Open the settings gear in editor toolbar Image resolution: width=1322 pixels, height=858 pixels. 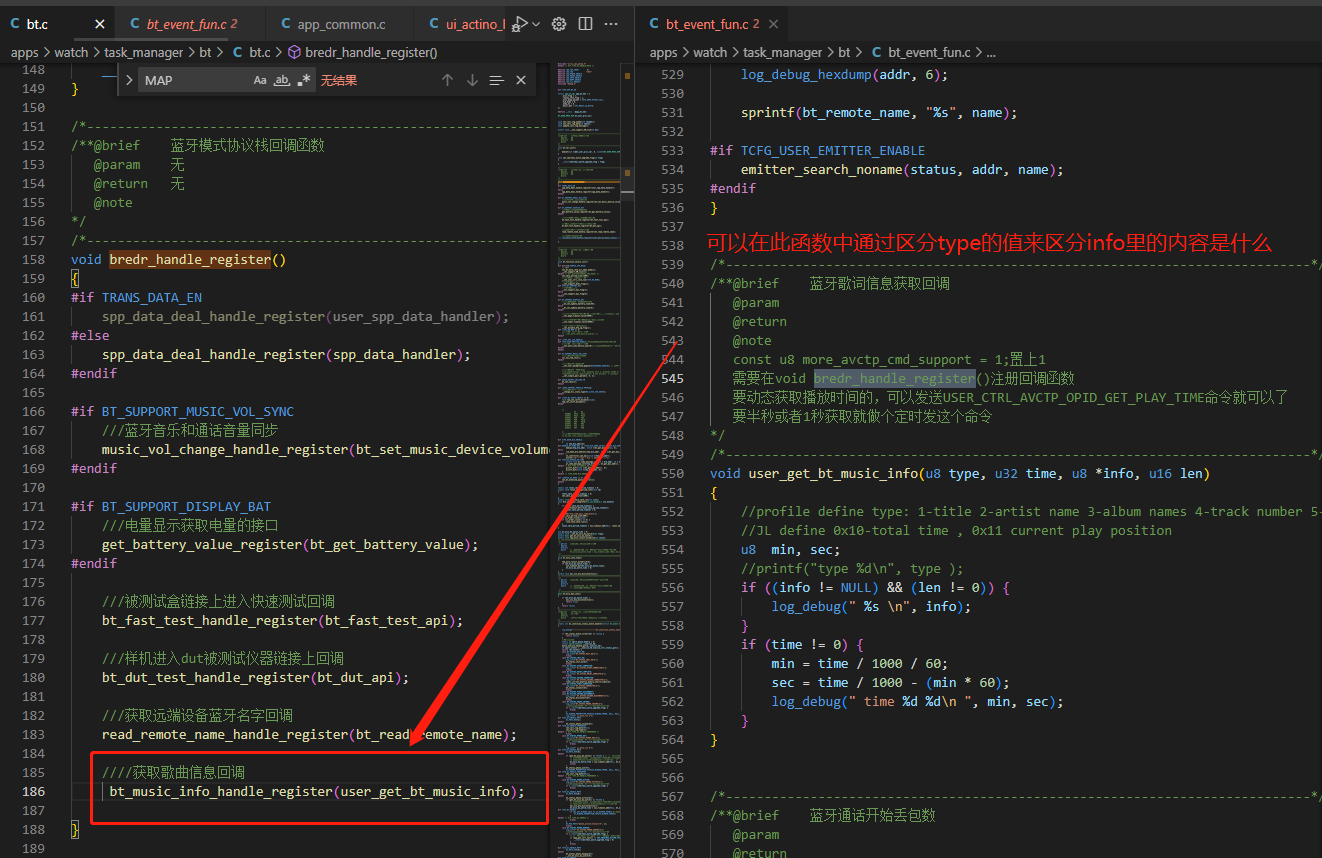coord(559,23)
